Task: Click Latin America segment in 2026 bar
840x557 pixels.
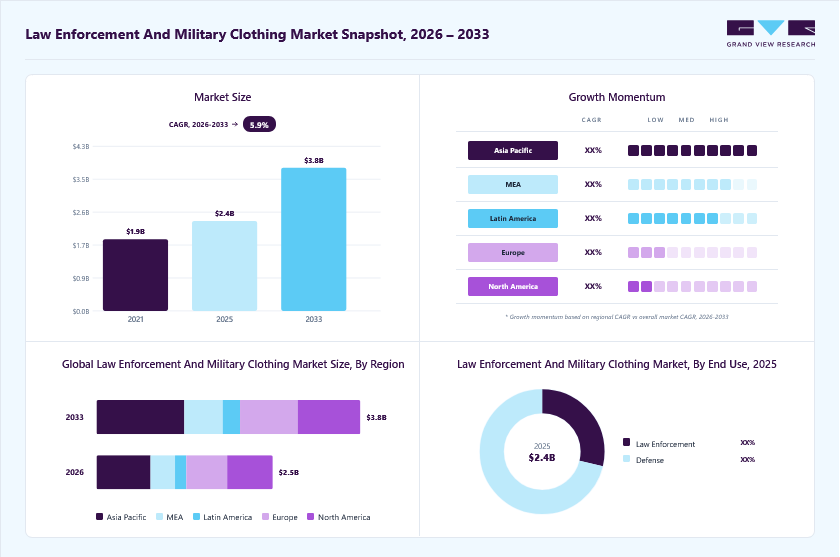Action: point(181,472)
